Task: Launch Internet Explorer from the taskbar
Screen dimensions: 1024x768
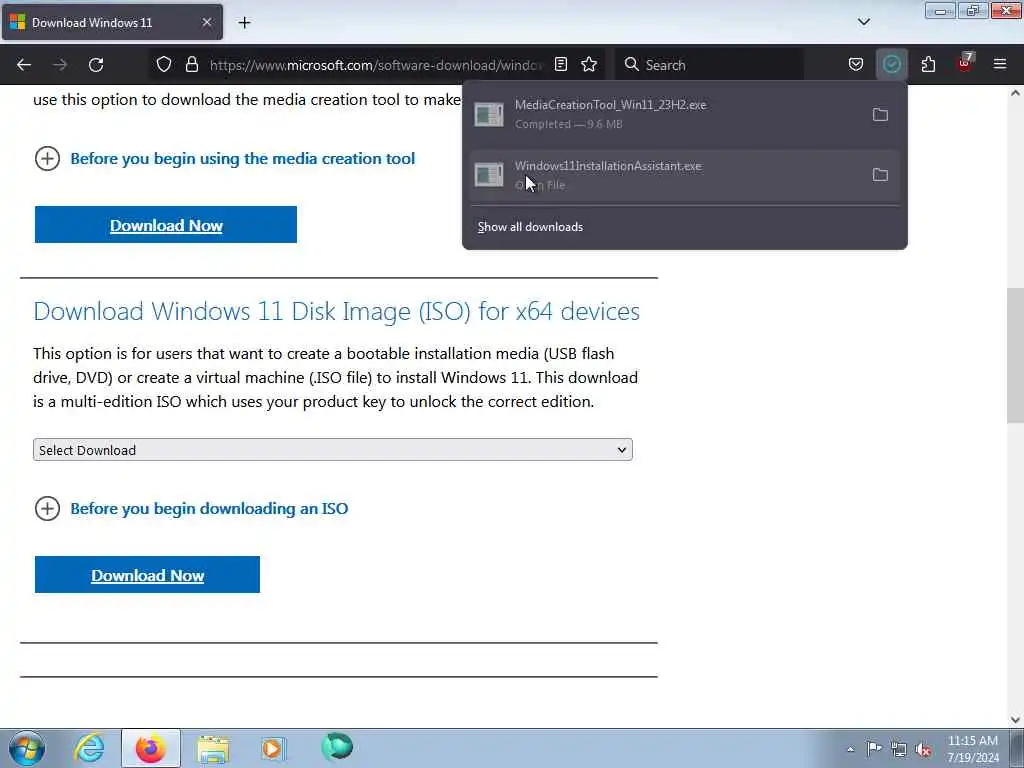Action: click(89, 748)
